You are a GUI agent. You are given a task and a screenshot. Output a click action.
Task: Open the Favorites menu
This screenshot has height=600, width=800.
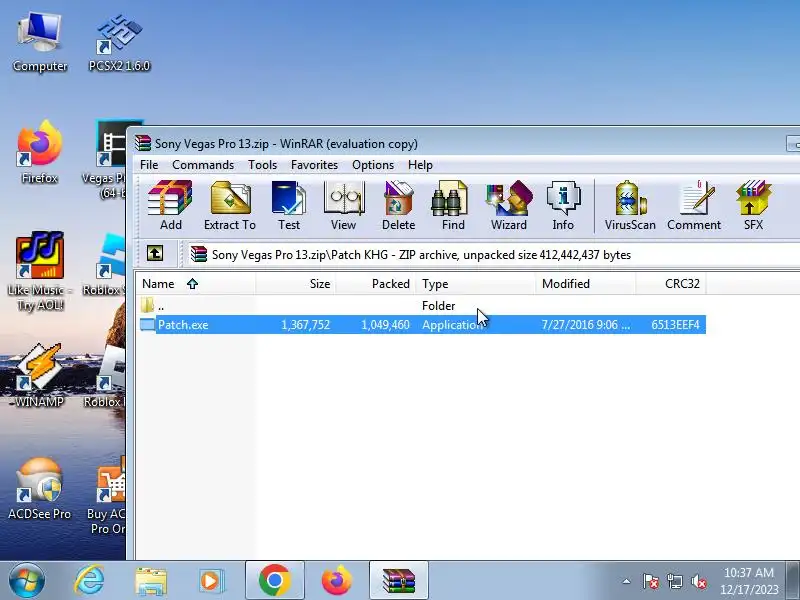click(314, 165)
